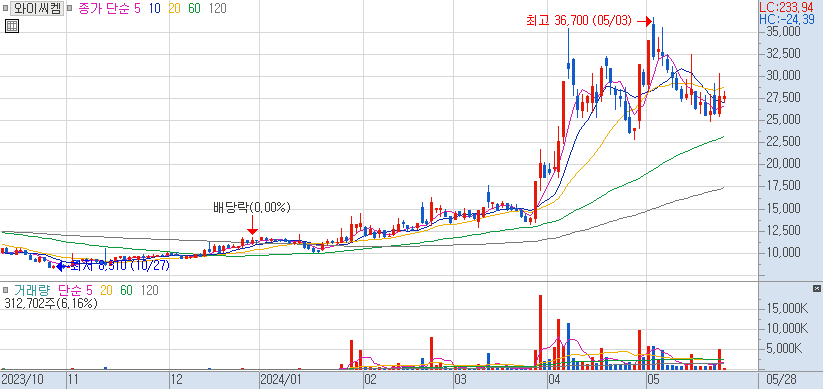Click the 최고 36,700 (05/03) high marker
The width and height of the screenshot is (823, 389).
[x=579, y=21]
